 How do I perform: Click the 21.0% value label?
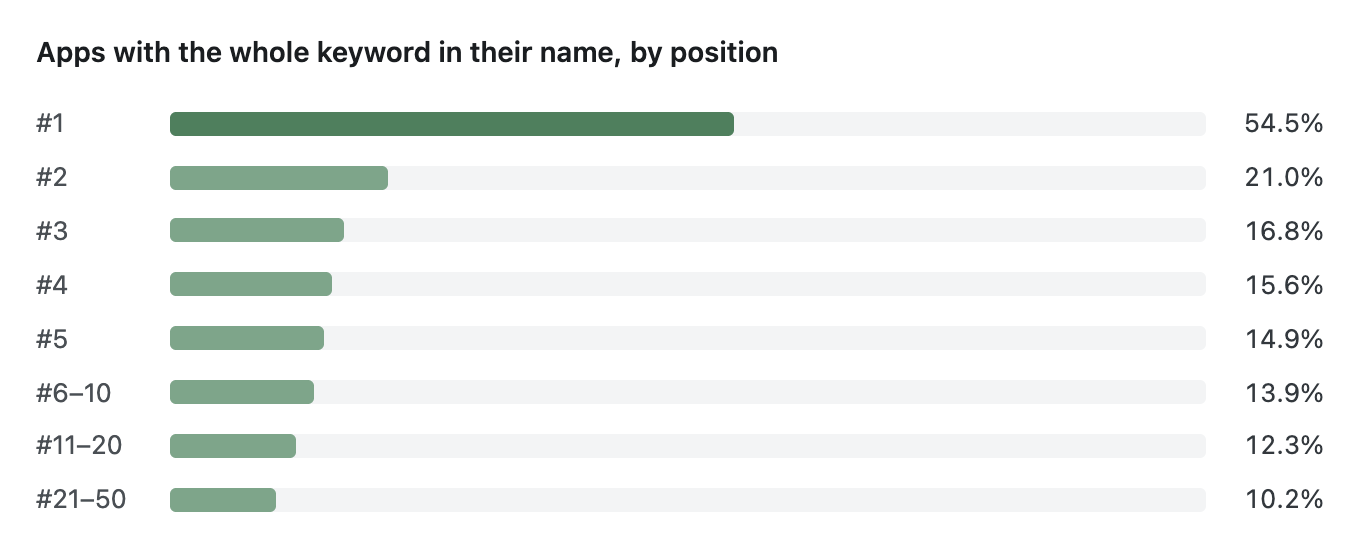click(1284, 178)
